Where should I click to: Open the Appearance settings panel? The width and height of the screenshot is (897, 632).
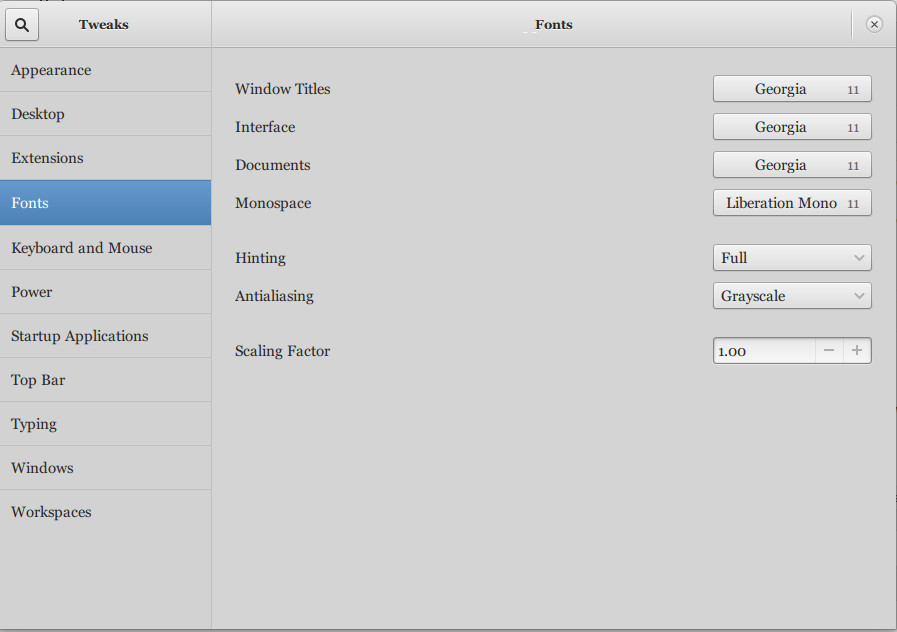coord(105,69)
